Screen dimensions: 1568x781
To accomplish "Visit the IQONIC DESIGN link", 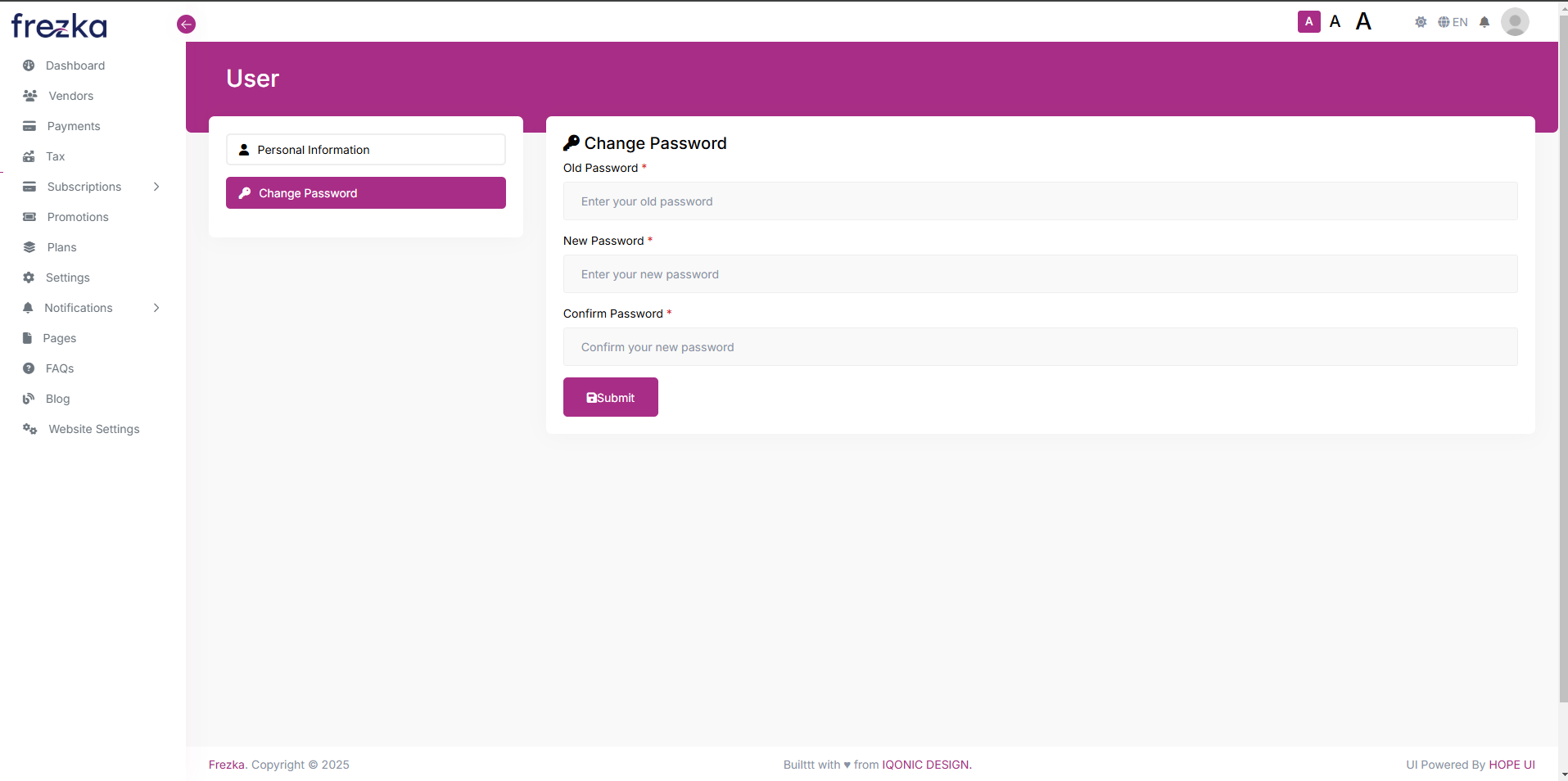I will pos(924,764).
